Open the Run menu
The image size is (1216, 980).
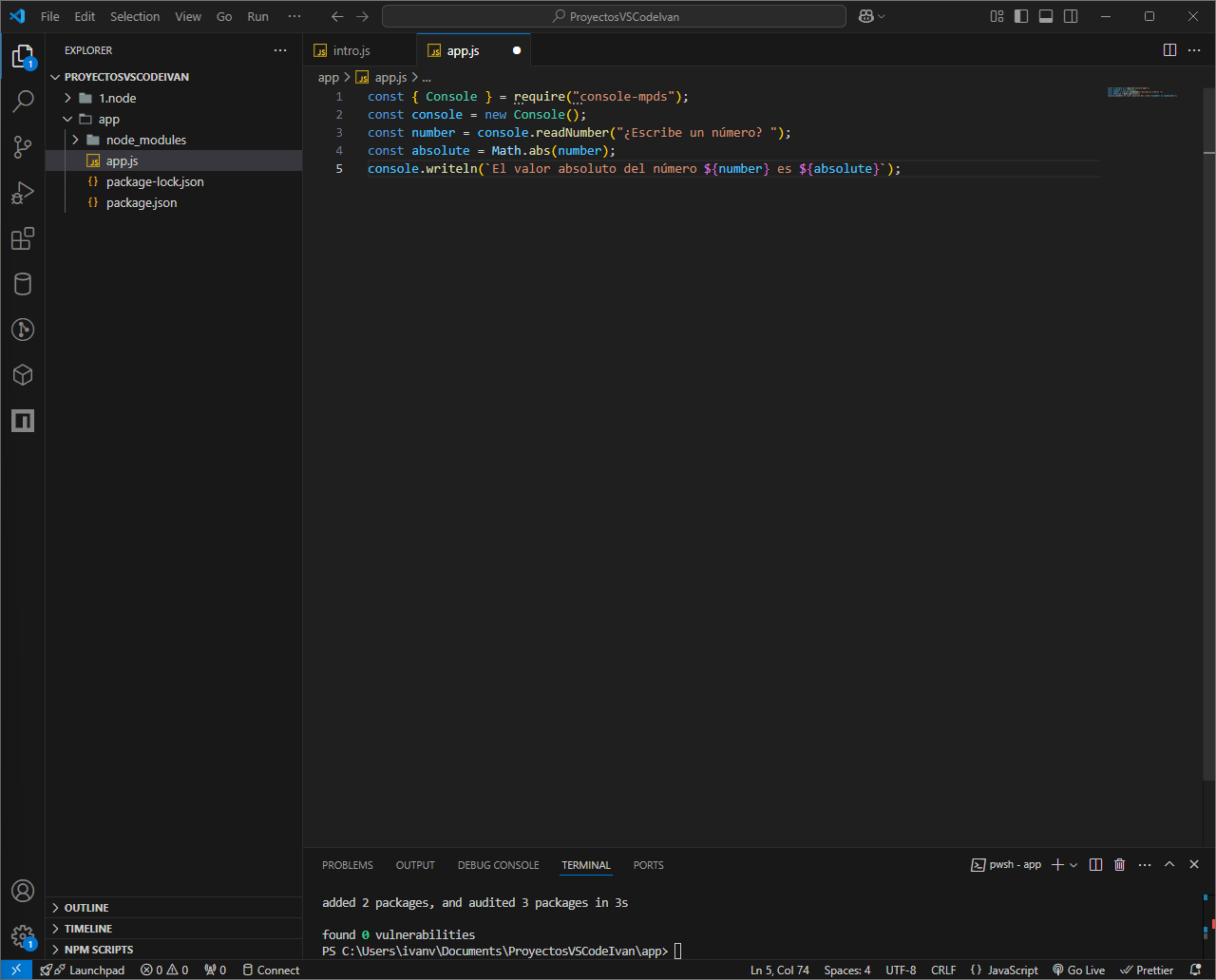pyautogui.click(x=256, y=16)
